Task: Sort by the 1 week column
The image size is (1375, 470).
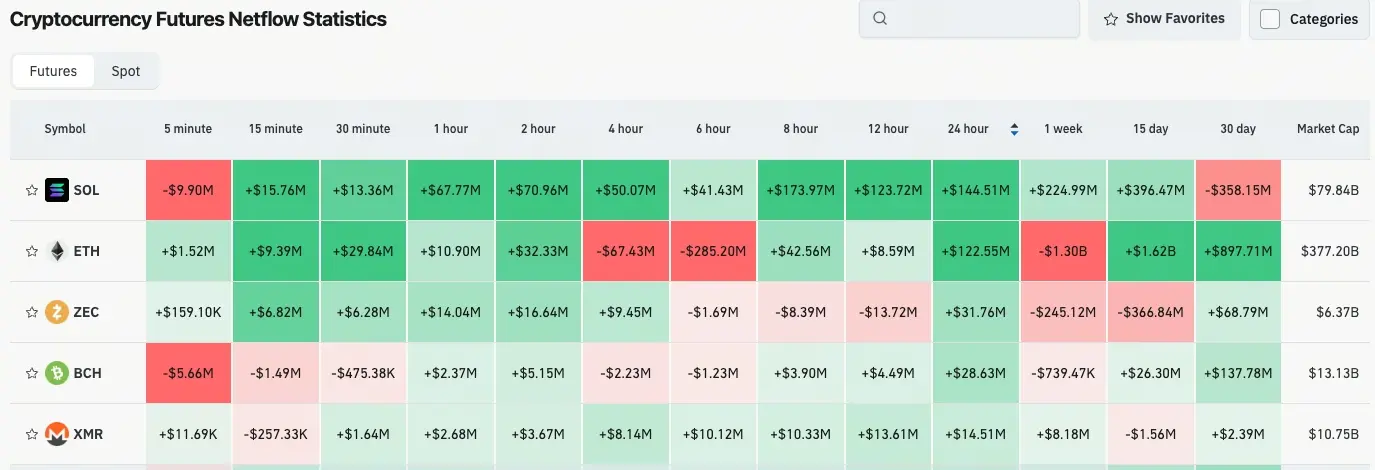Action: (1063, 129)
